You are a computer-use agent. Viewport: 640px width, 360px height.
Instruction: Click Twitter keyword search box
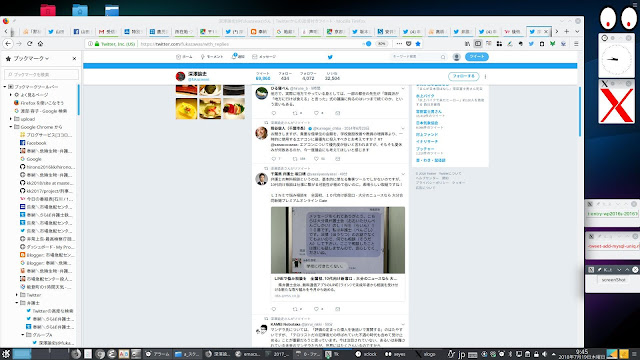pos(418,57)
